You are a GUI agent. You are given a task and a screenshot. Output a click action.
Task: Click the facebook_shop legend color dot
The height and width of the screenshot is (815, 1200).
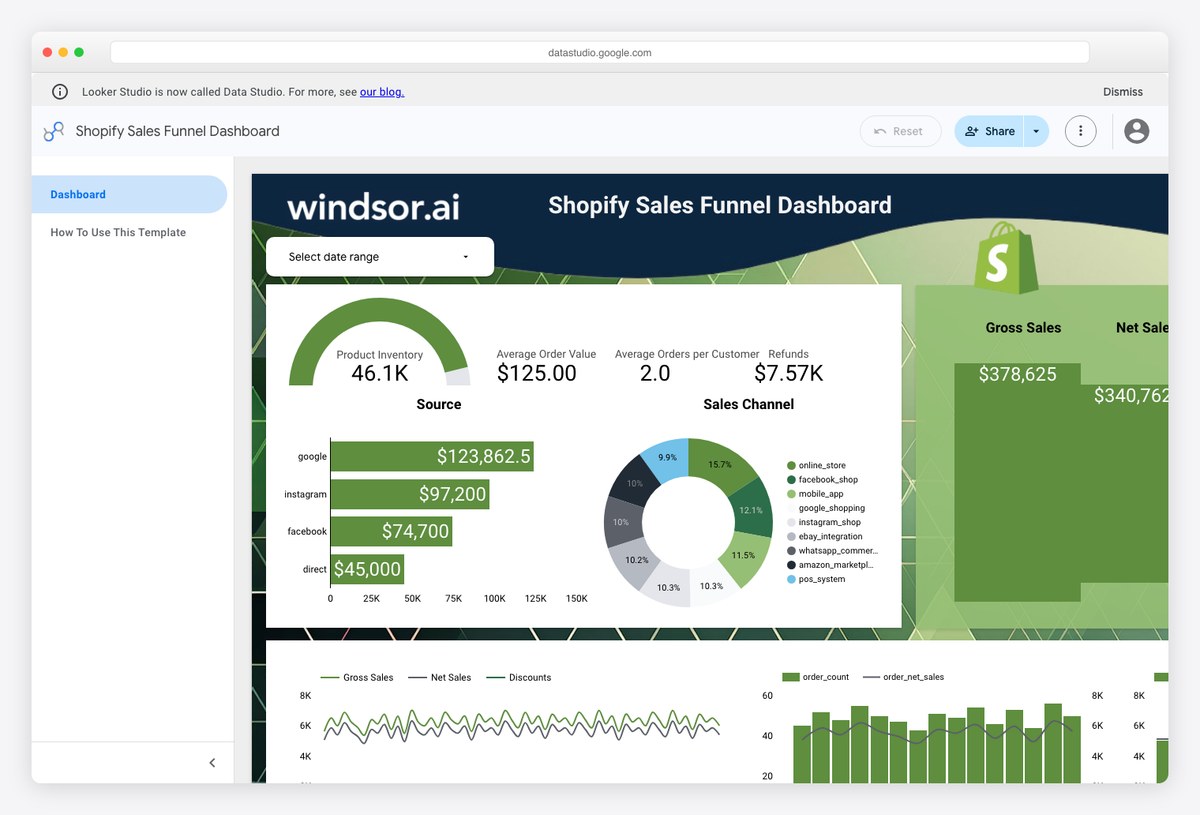point(791,480)
